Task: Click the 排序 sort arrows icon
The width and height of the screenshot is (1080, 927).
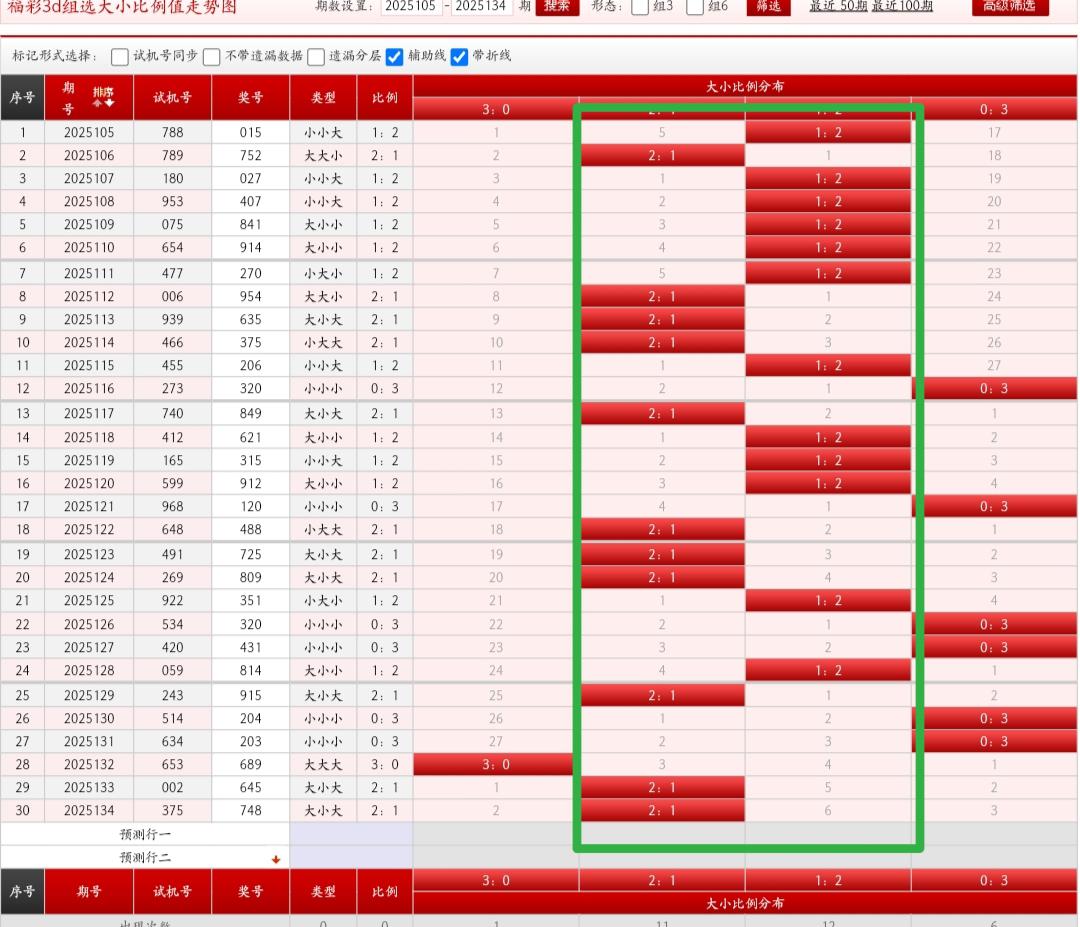Action: 103,98
